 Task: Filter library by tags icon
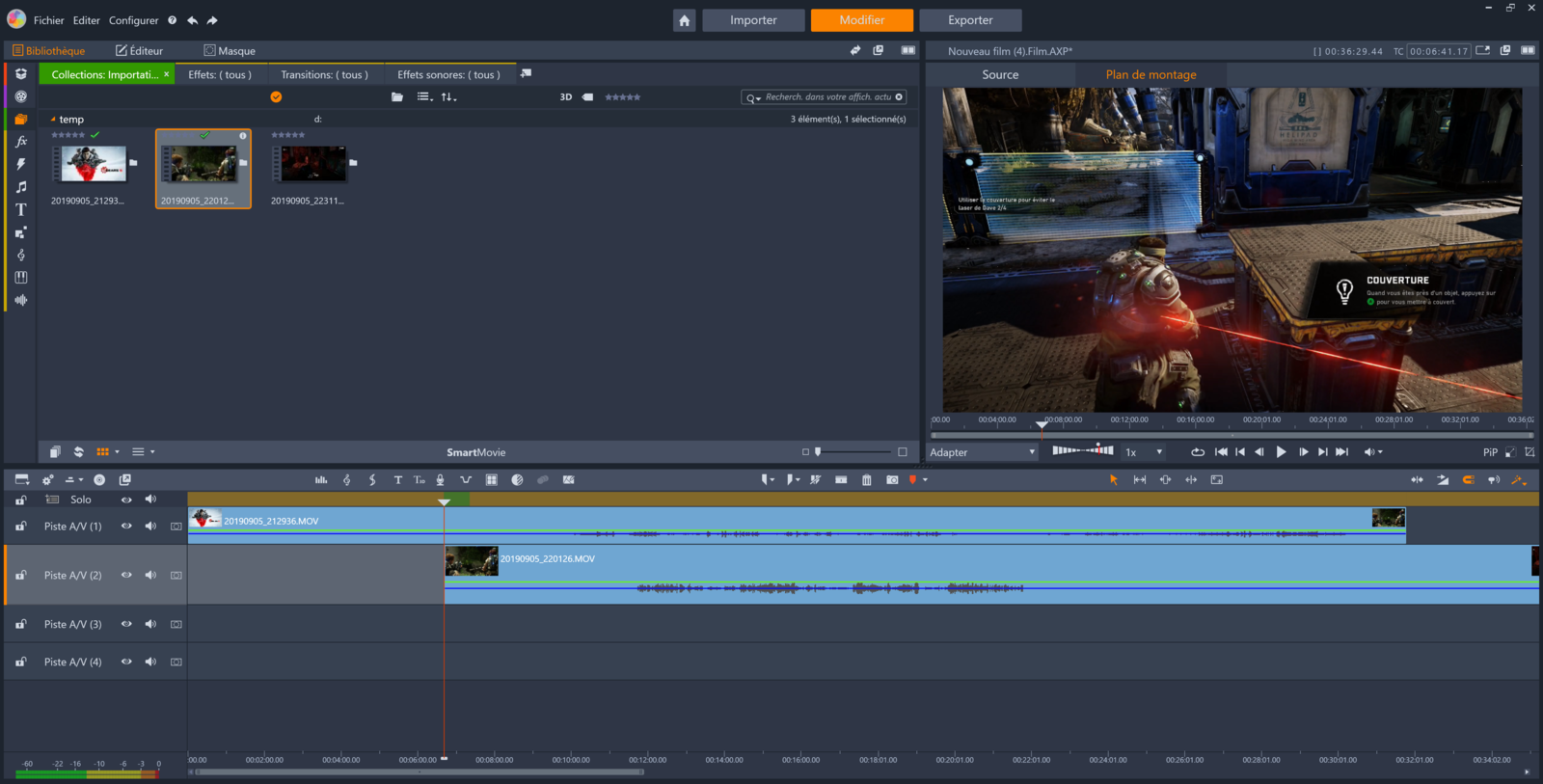pyautogui.click(x=587, y=96)
